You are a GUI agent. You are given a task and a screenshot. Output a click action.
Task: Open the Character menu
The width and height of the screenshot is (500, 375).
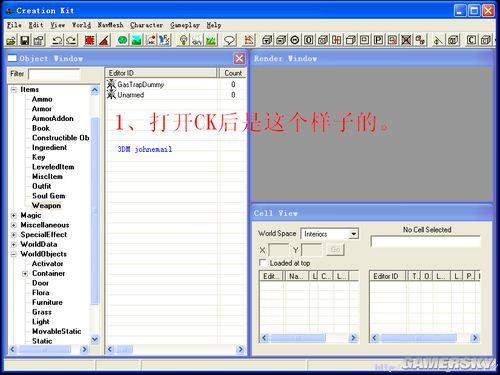[146, 25]
